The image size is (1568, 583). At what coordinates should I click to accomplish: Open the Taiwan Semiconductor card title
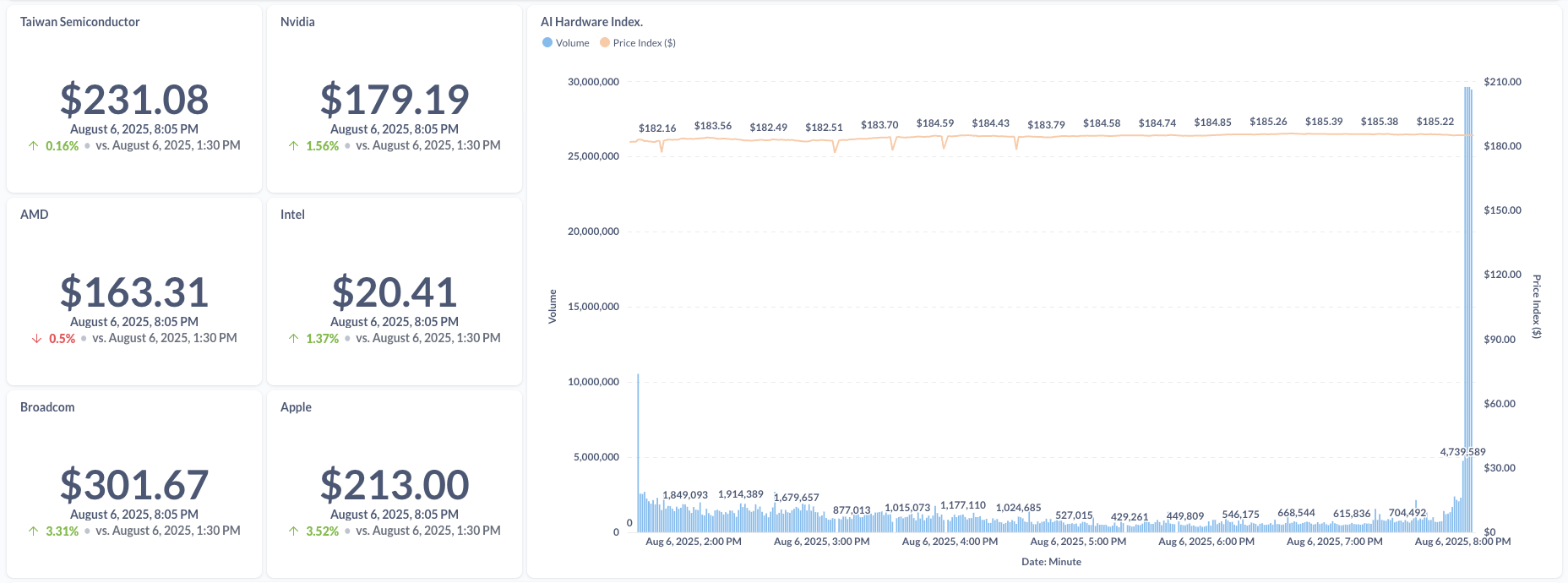[80, 22]
